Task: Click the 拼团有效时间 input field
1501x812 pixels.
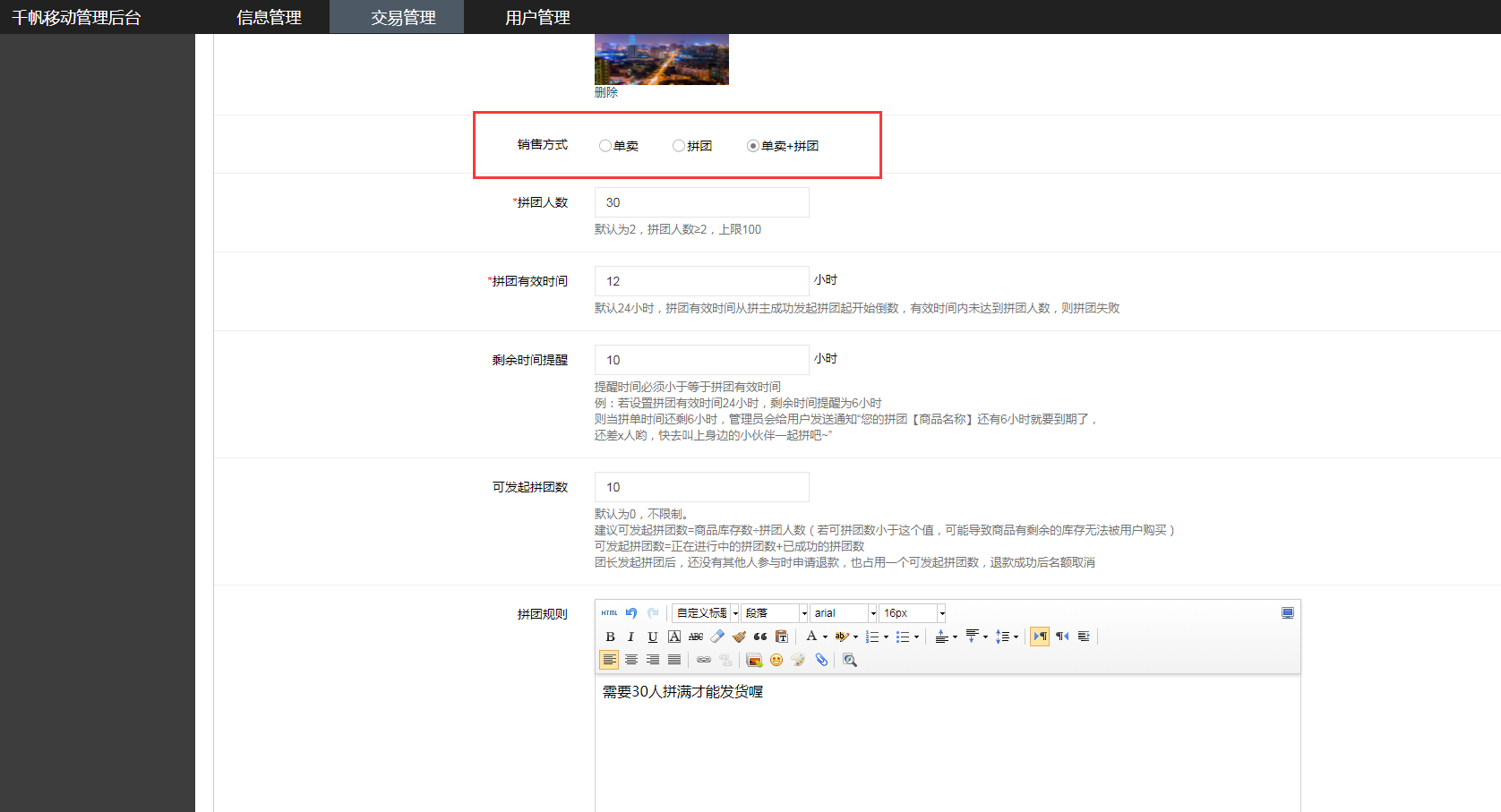Action: pyautogui.click(x=702, y=281)
